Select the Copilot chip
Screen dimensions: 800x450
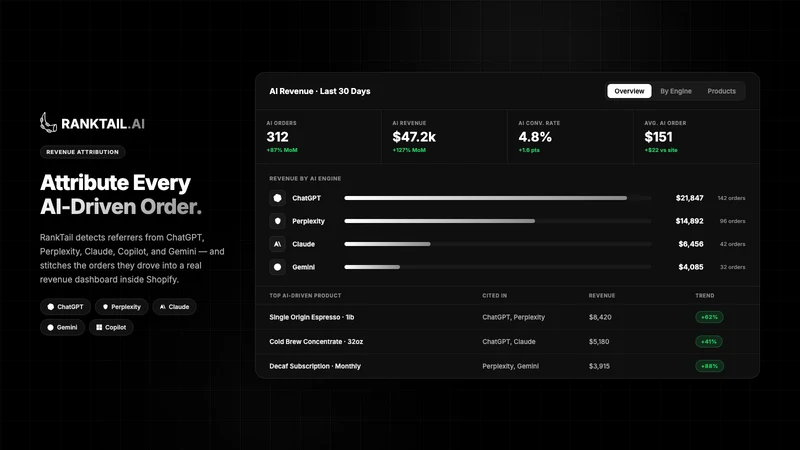[x=111, y=327]
